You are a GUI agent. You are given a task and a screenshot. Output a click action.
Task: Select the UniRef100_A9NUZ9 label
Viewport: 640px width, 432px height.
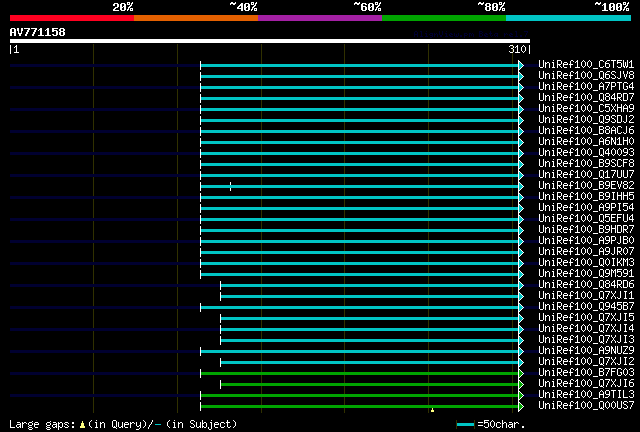click(x=586, y=351)
